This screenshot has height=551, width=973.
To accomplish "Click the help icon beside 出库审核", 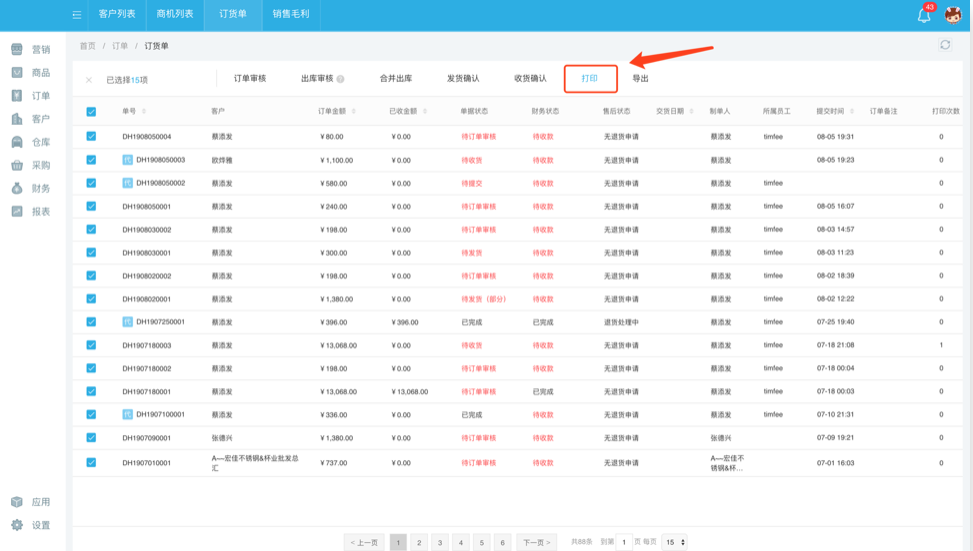I will 341,79.
